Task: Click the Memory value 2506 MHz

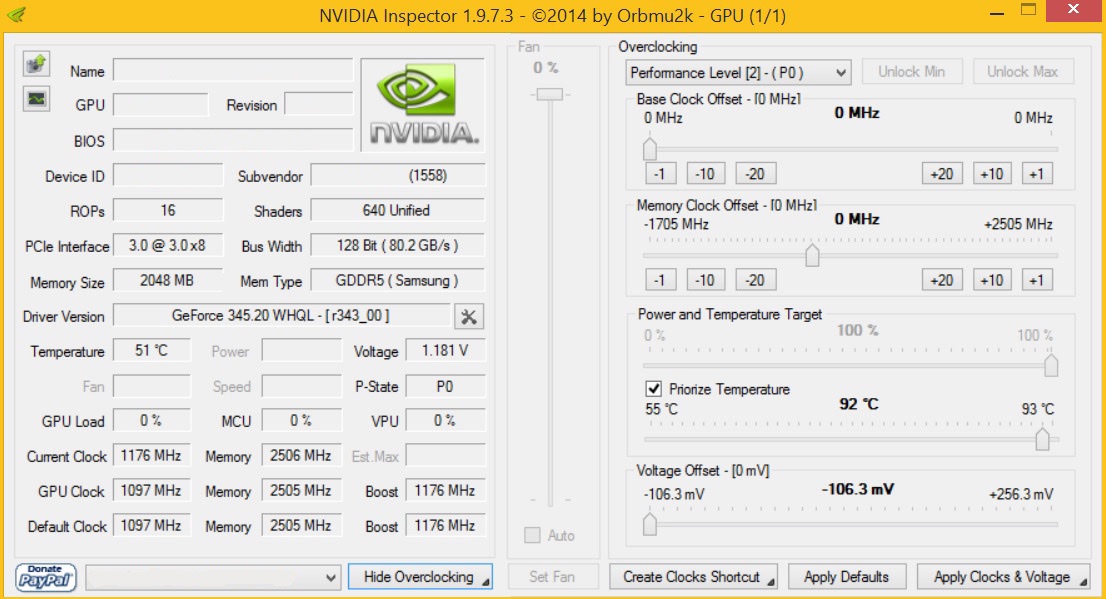Action: pos(301,456)
